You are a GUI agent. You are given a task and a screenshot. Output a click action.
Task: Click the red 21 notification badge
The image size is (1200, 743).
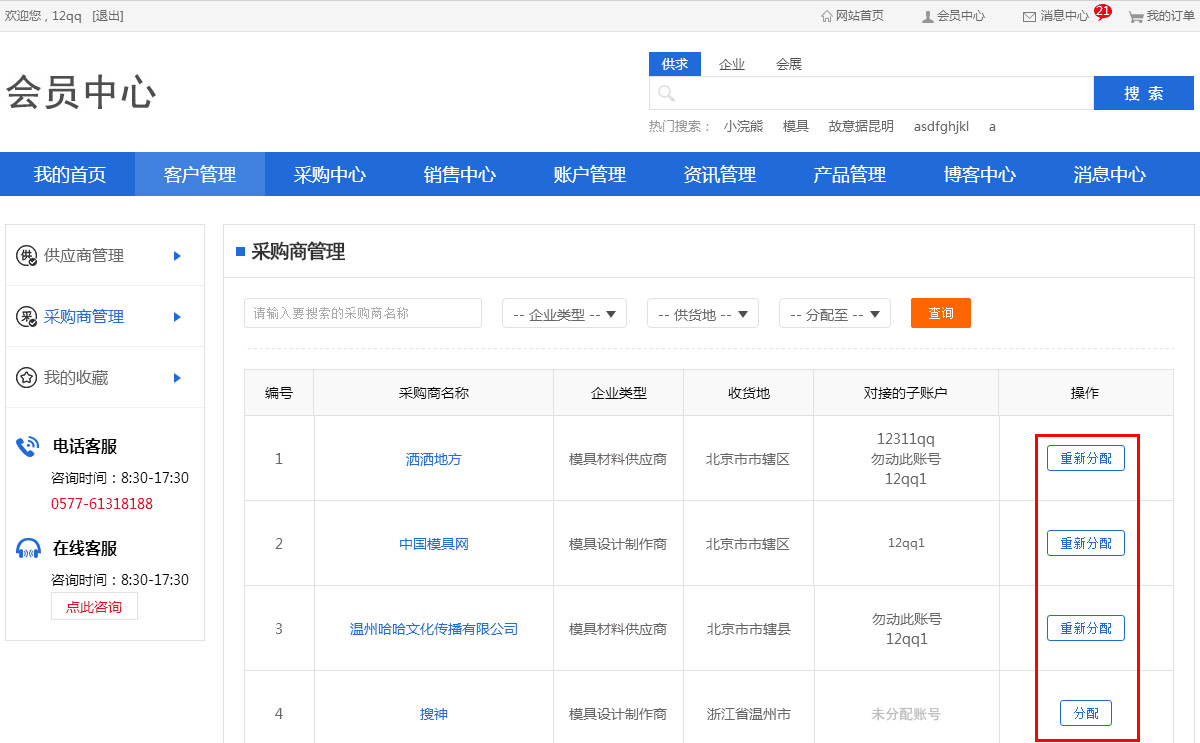pos(1103,11)
